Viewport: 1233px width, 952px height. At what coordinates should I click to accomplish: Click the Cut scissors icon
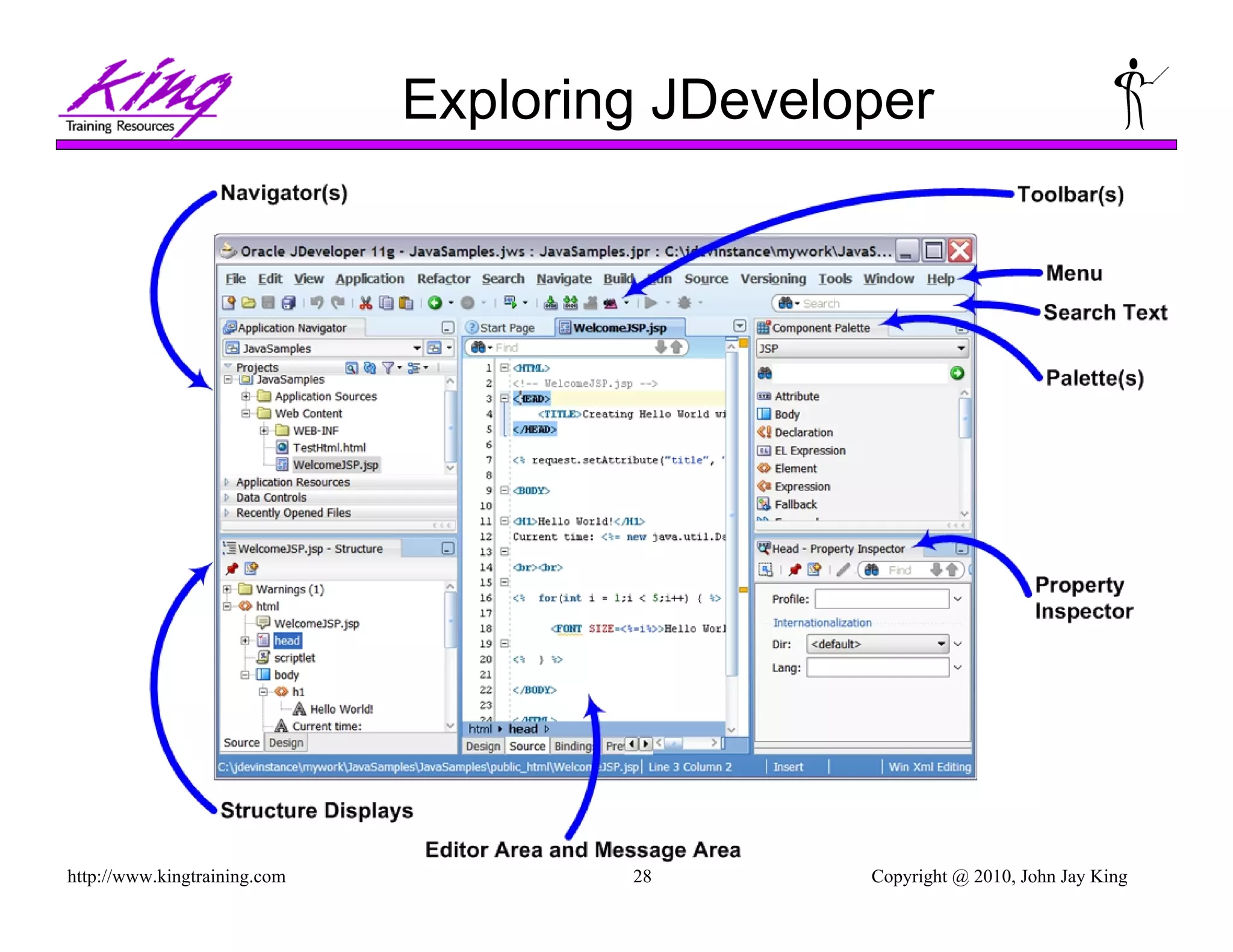click(365, 303)
